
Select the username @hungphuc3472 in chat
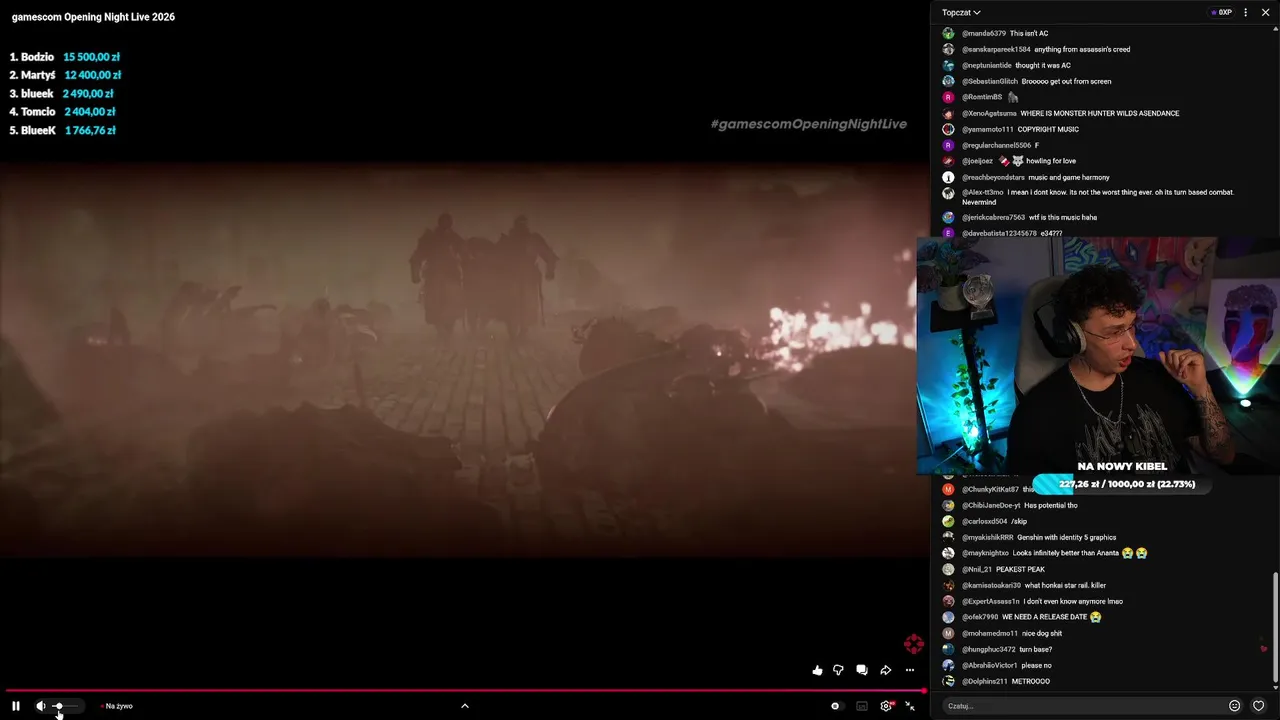pyautogui.click(x=989, y=649)
